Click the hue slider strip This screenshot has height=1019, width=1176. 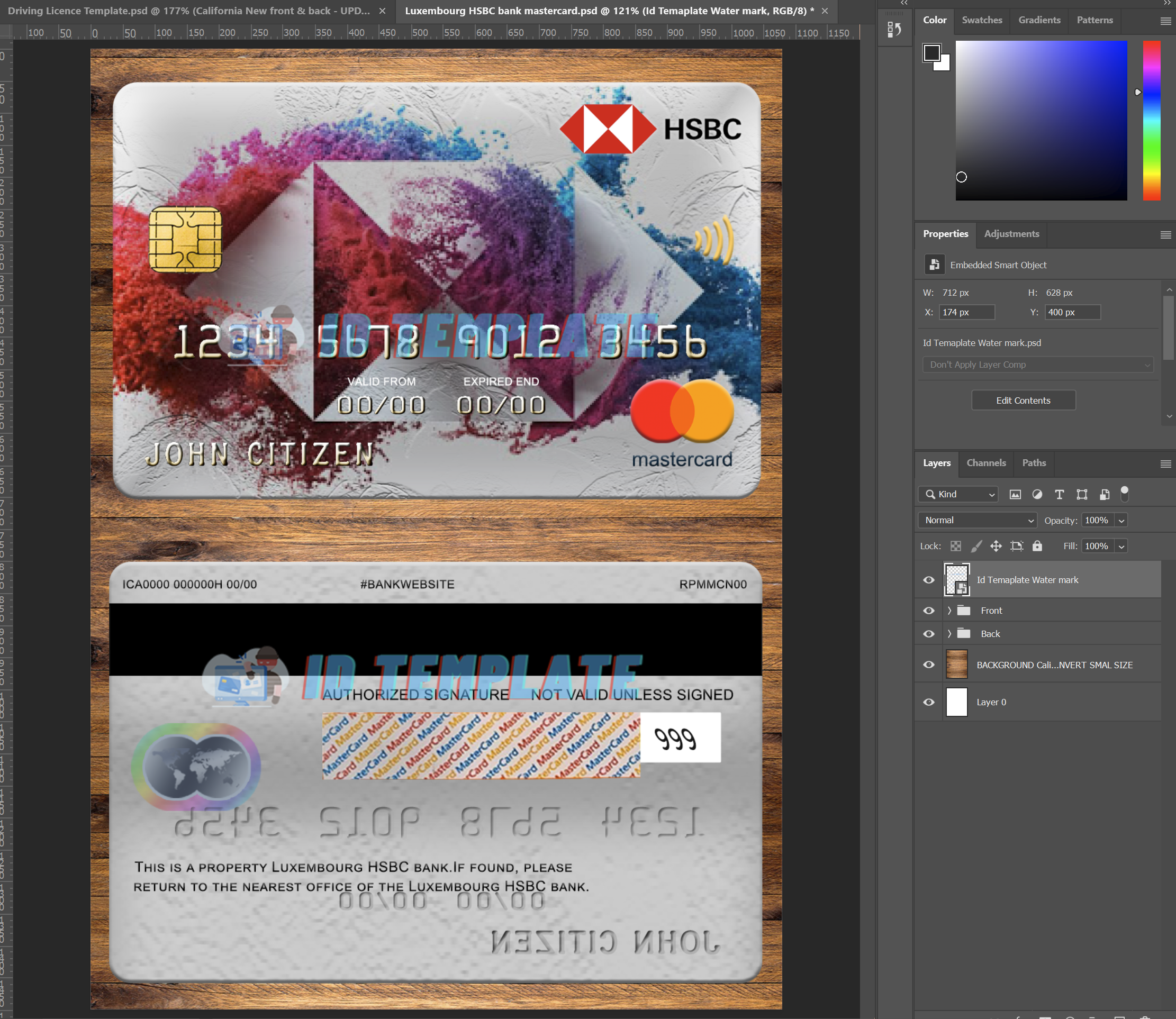click(x=1152, y=121)
